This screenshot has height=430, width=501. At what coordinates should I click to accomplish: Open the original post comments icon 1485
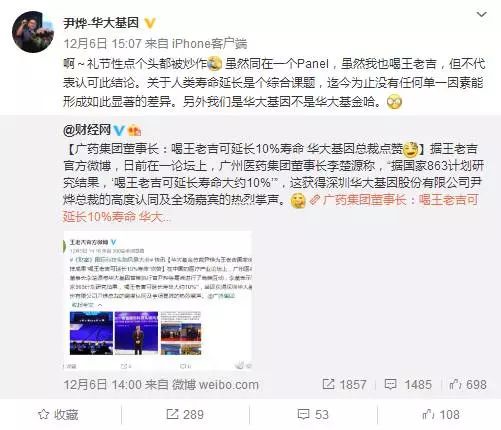click(408, 385)
